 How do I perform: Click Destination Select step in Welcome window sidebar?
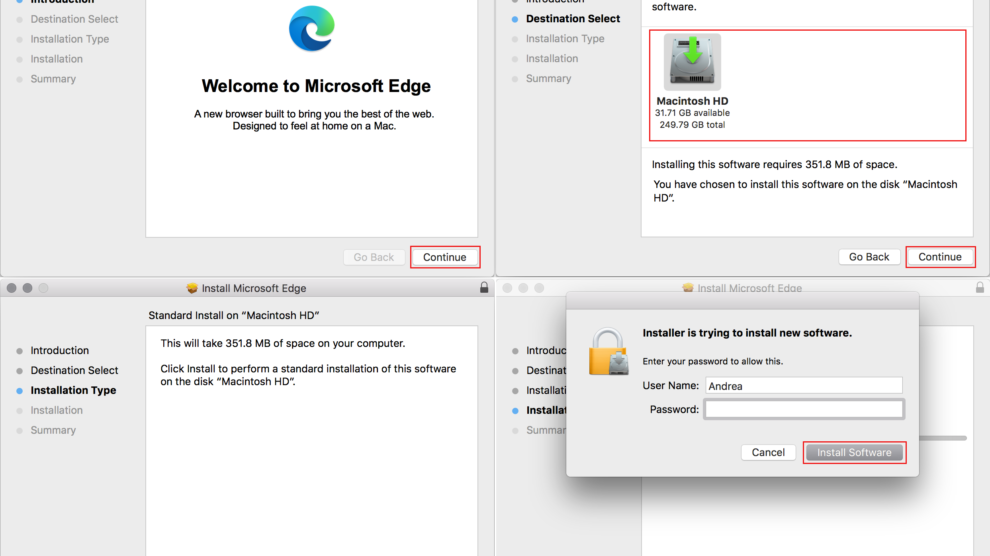point(74,19)
